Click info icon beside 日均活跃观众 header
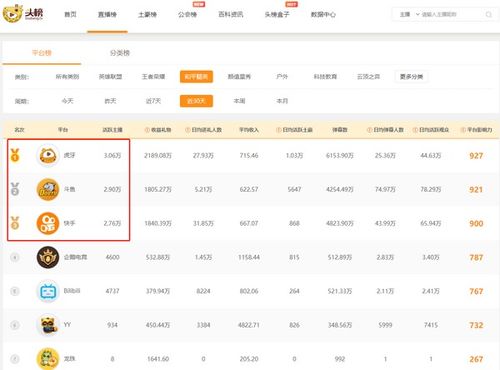Image resolution: width=500 pixels, height=370 pixels. pyautogui.click(x=415, y=130)
